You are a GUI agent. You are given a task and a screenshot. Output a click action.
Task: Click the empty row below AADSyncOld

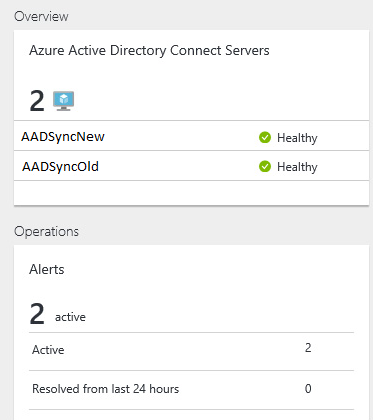tap(191, 193)
